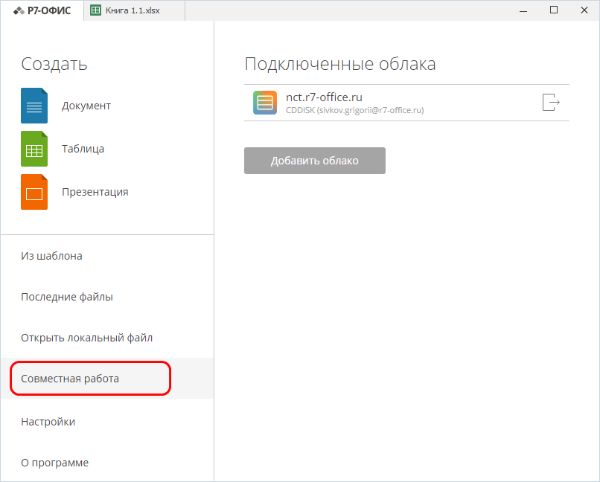Click the blue Document file icon
This screenshot has height=482, width=600.
click(x=34, y=106)
